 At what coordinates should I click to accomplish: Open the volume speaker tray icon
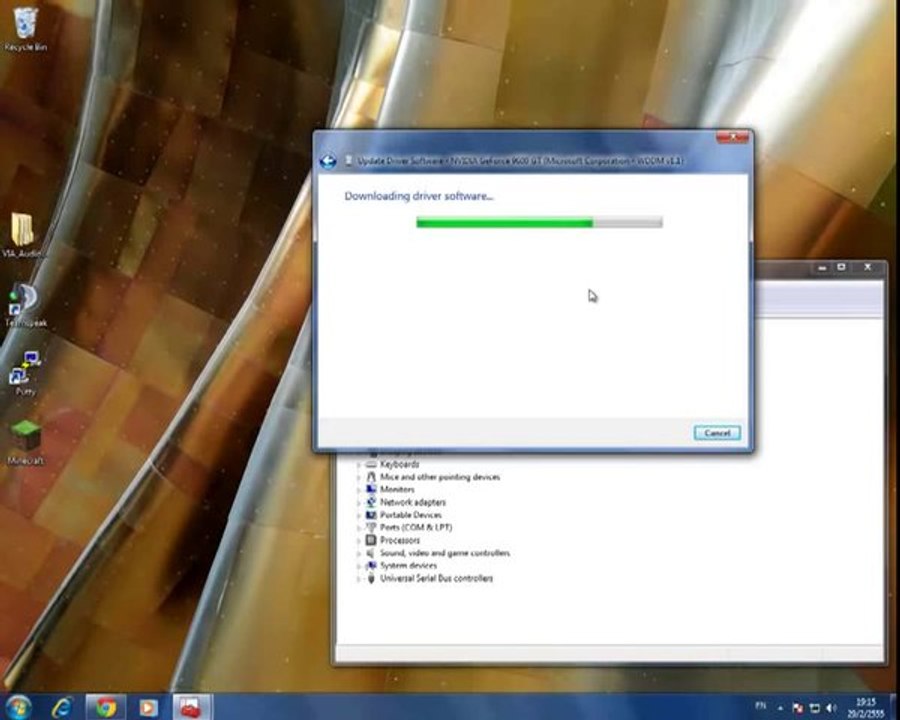click(x=831, y=709)
